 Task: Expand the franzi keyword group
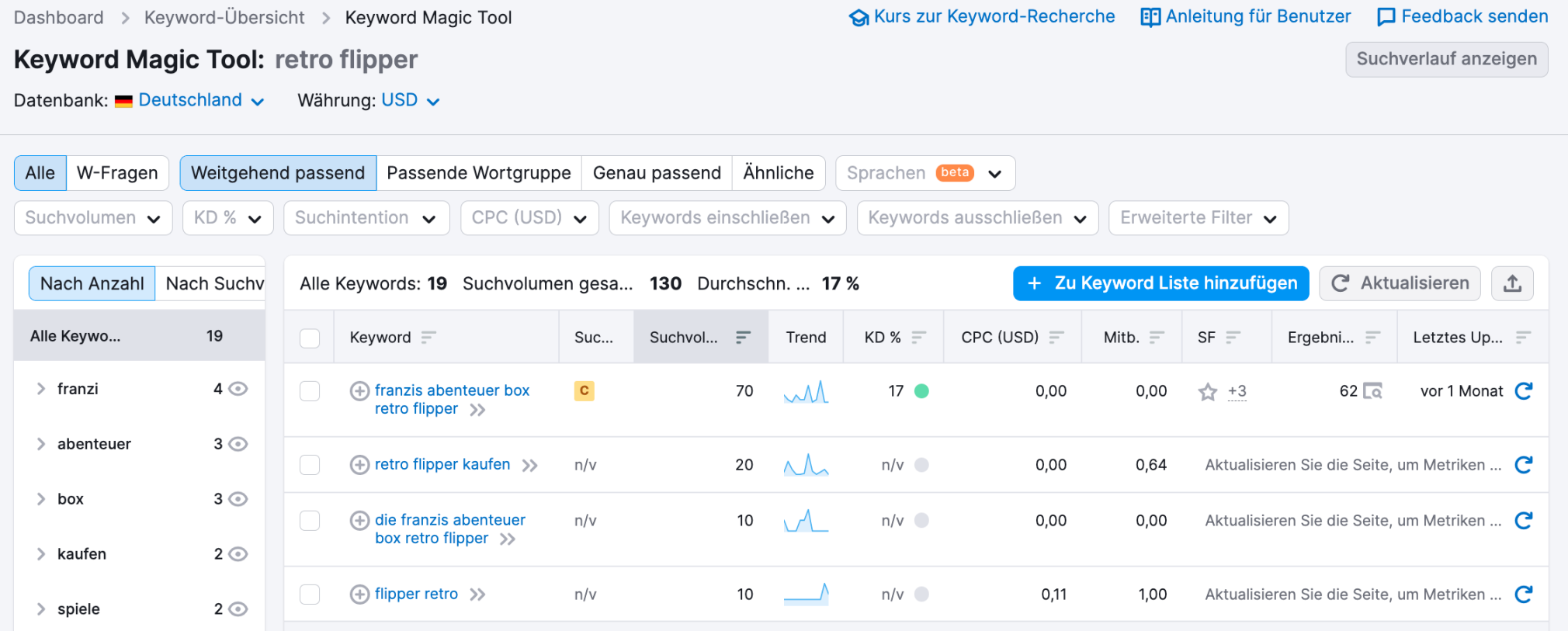41,389
